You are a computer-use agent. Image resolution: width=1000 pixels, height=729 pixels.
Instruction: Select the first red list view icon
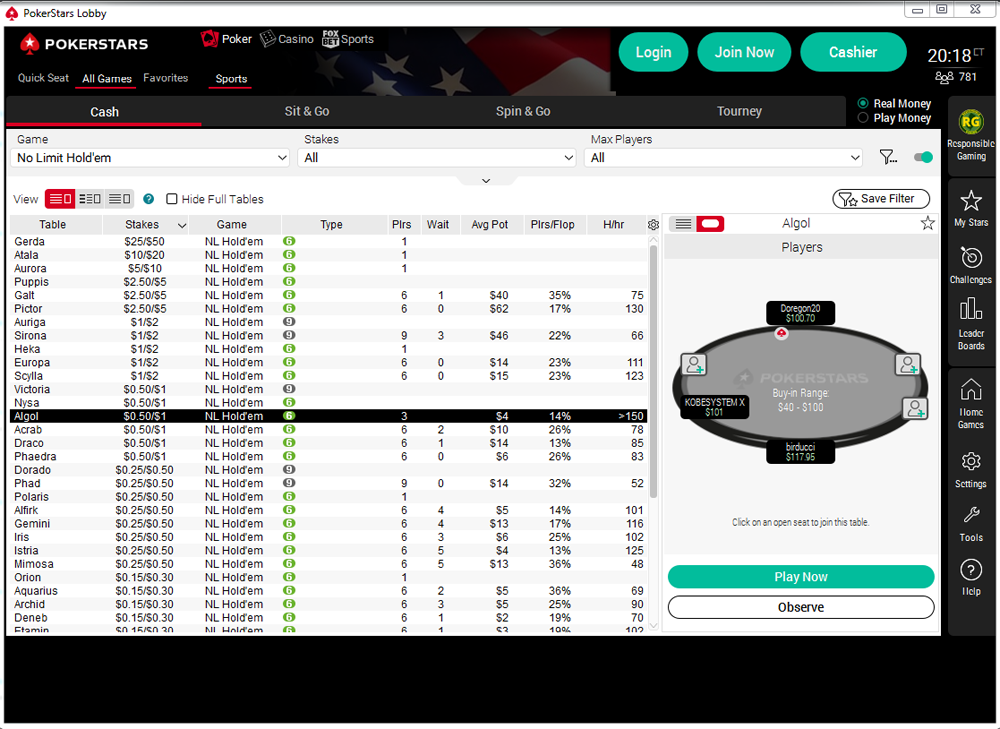click(60, 199)
